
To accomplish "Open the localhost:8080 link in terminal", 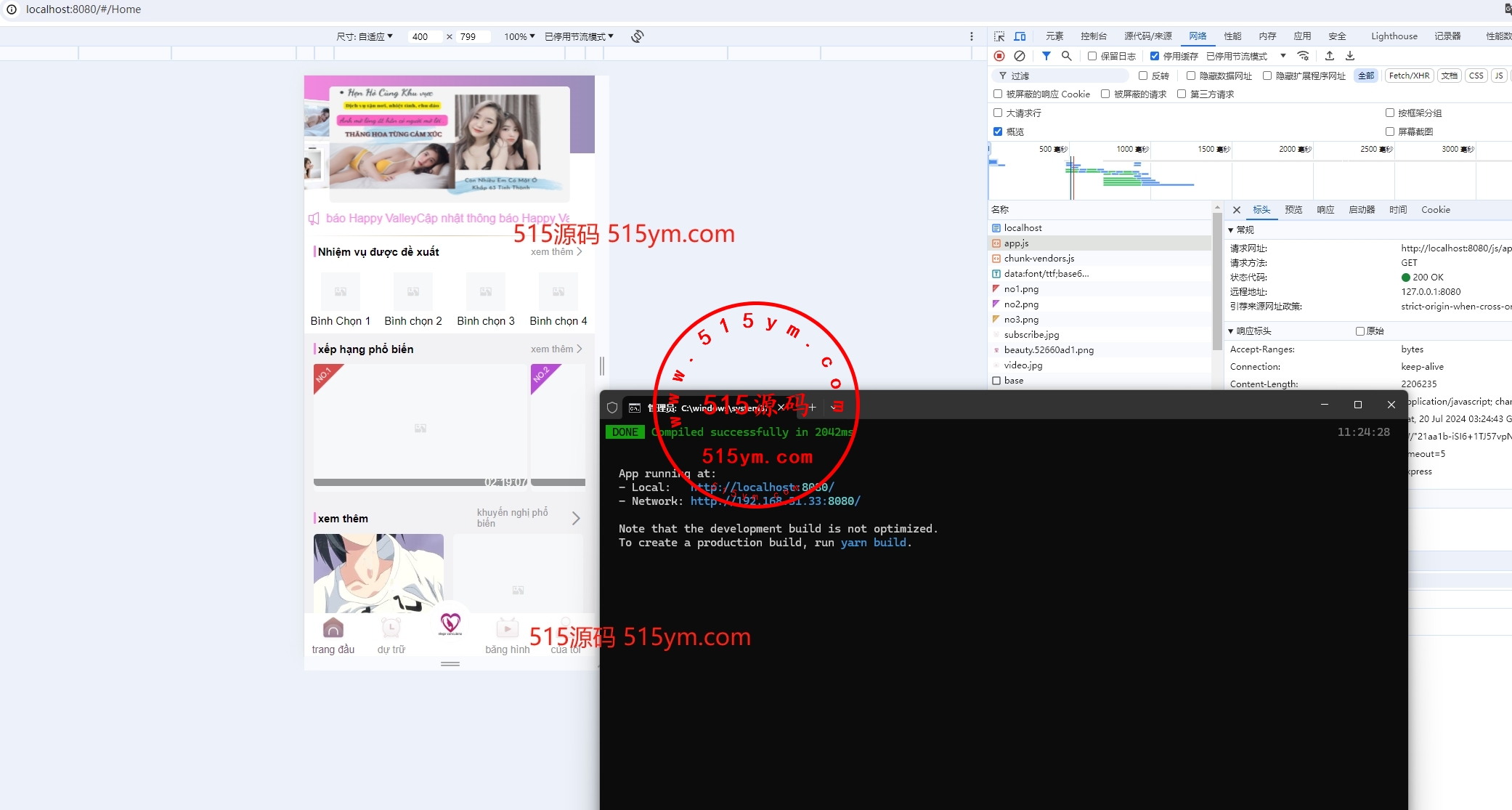I will [x=762, y=487].
